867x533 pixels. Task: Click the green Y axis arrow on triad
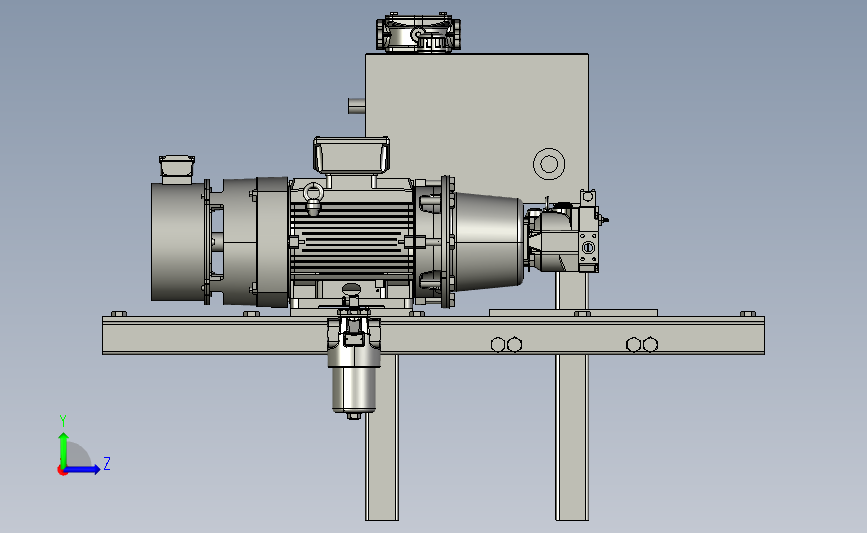point(64,450)
